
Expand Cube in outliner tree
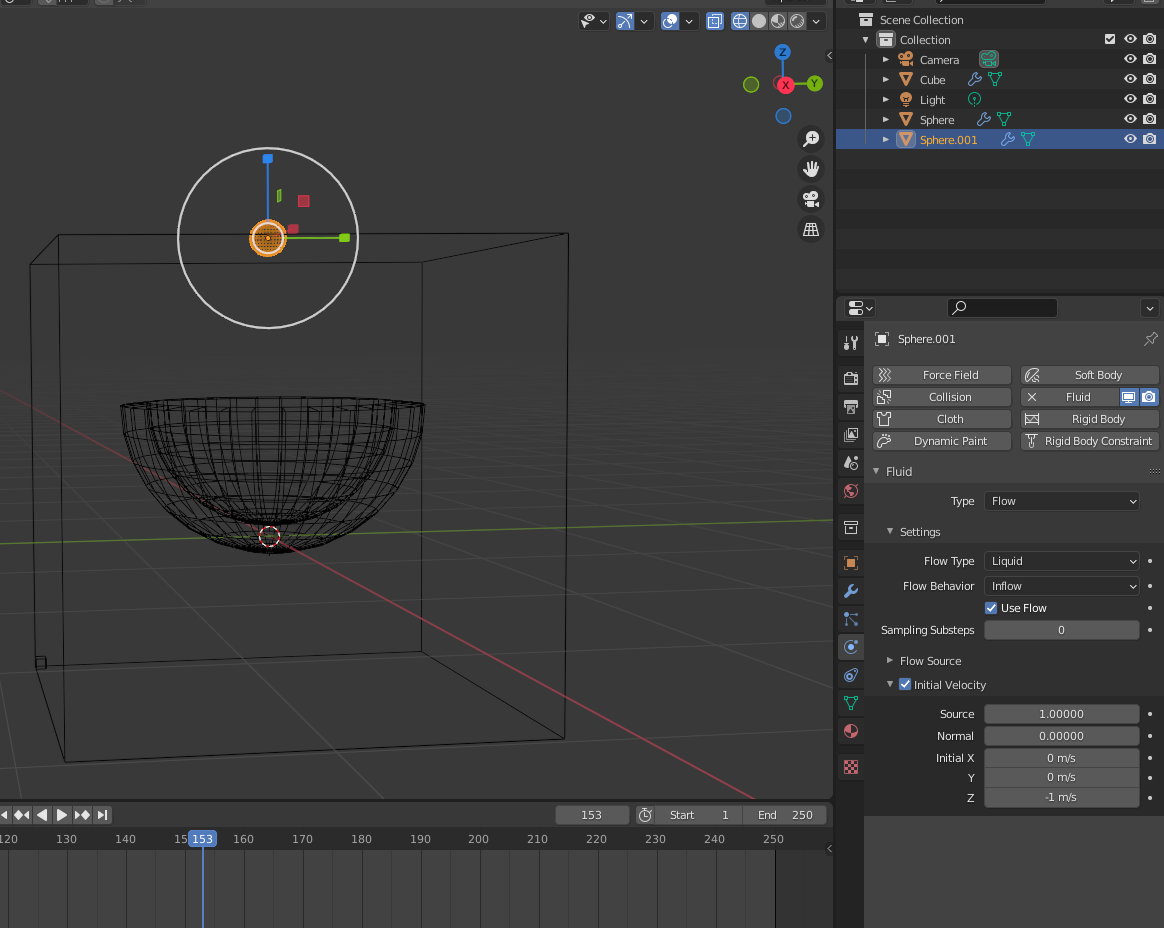coord(885,79)
